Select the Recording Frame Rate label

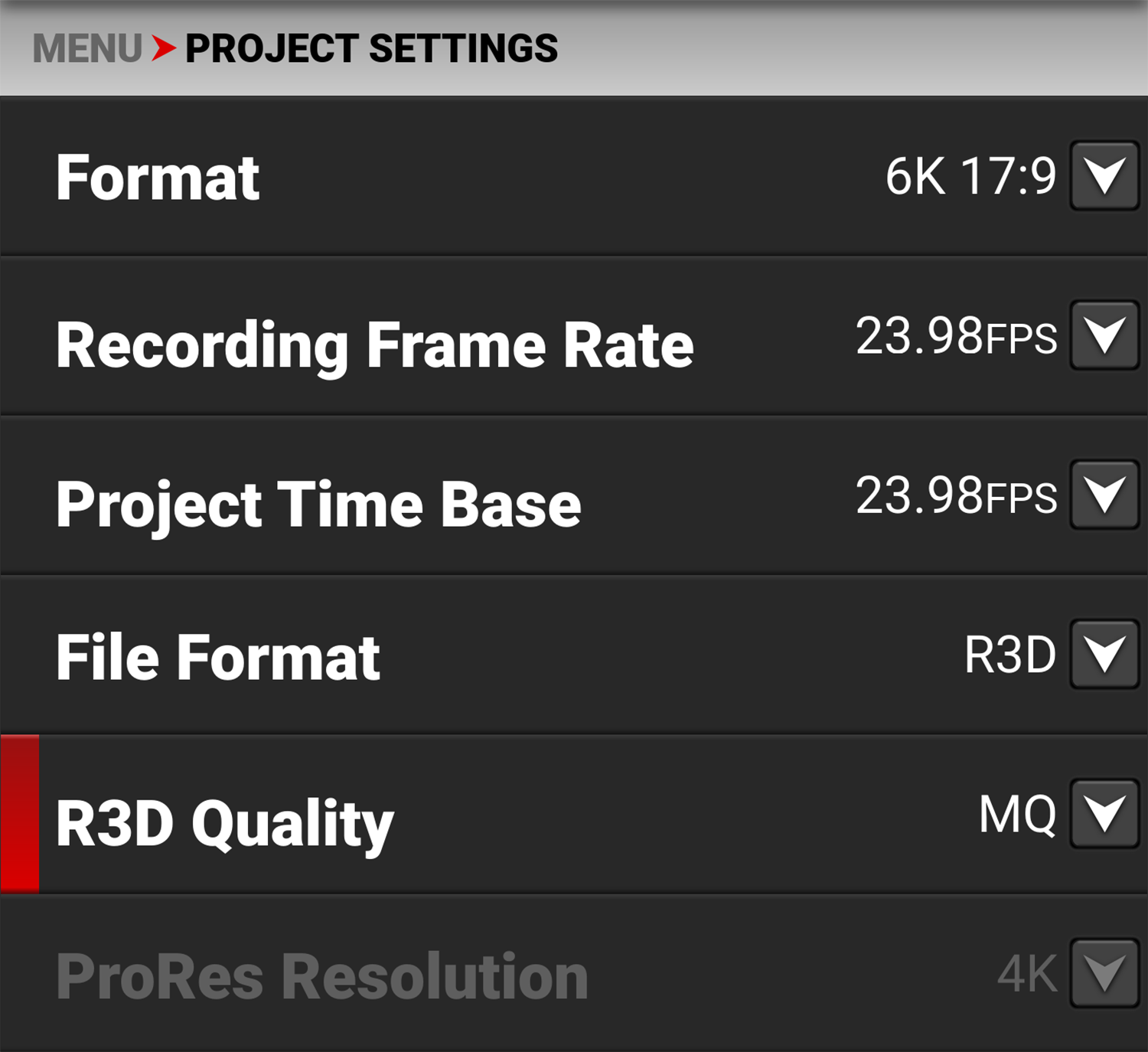click(x=374, y=345)
